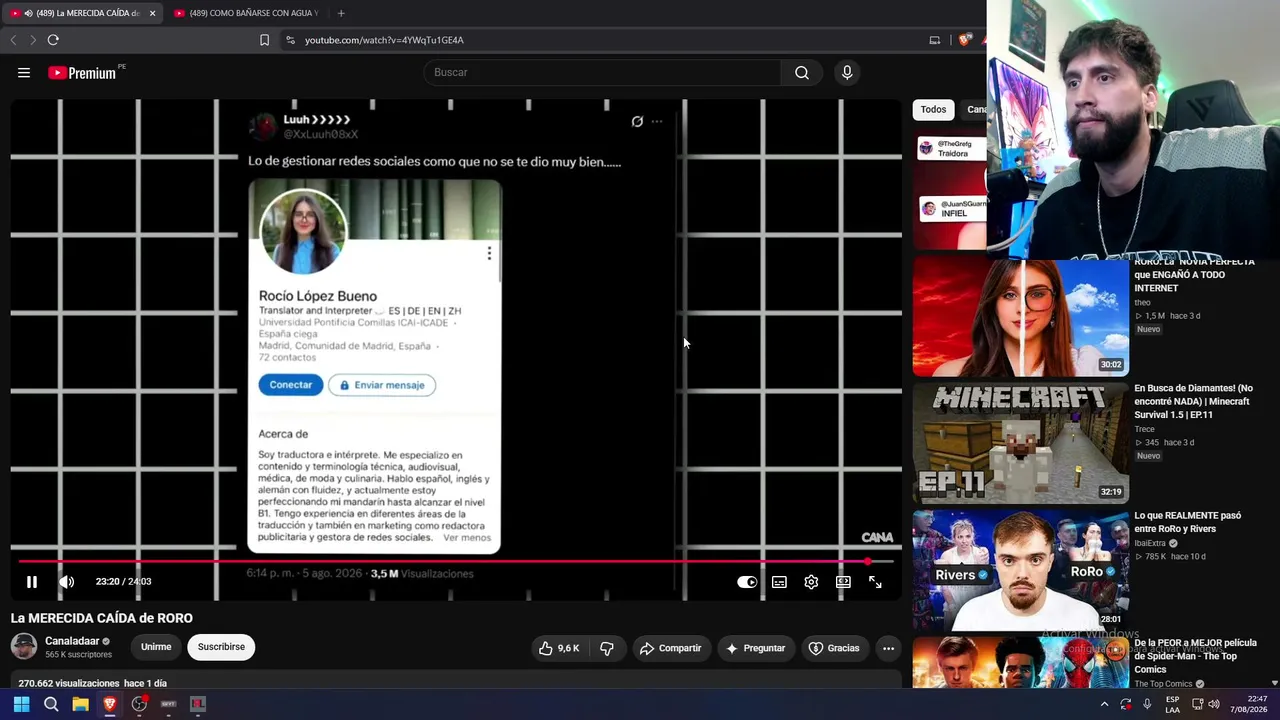The height and width of the screenshot is (720, 1280).
Task: Click the 23:20 / 24:03 time display
Action: (x=123, y=581)
